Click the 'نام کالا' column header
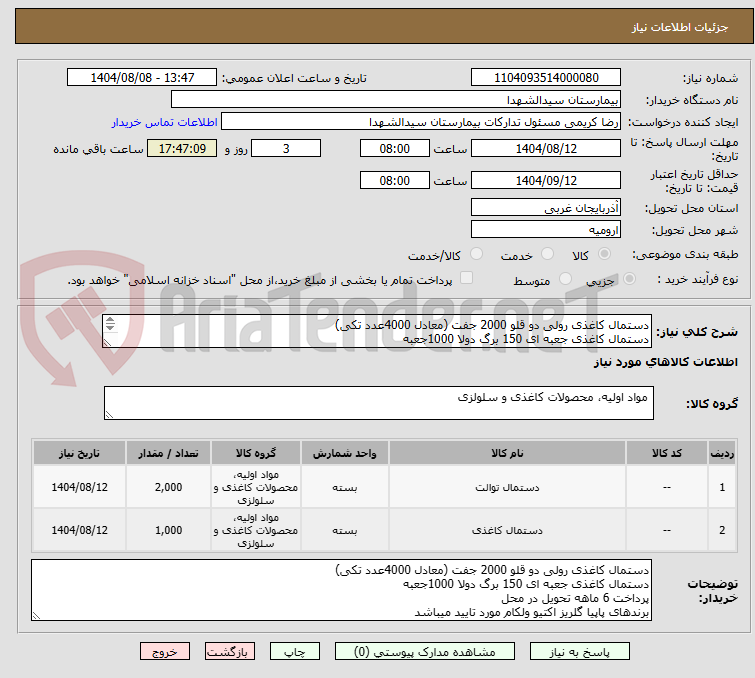The width and height of the screenshot is (755, 678). (508, 453)
